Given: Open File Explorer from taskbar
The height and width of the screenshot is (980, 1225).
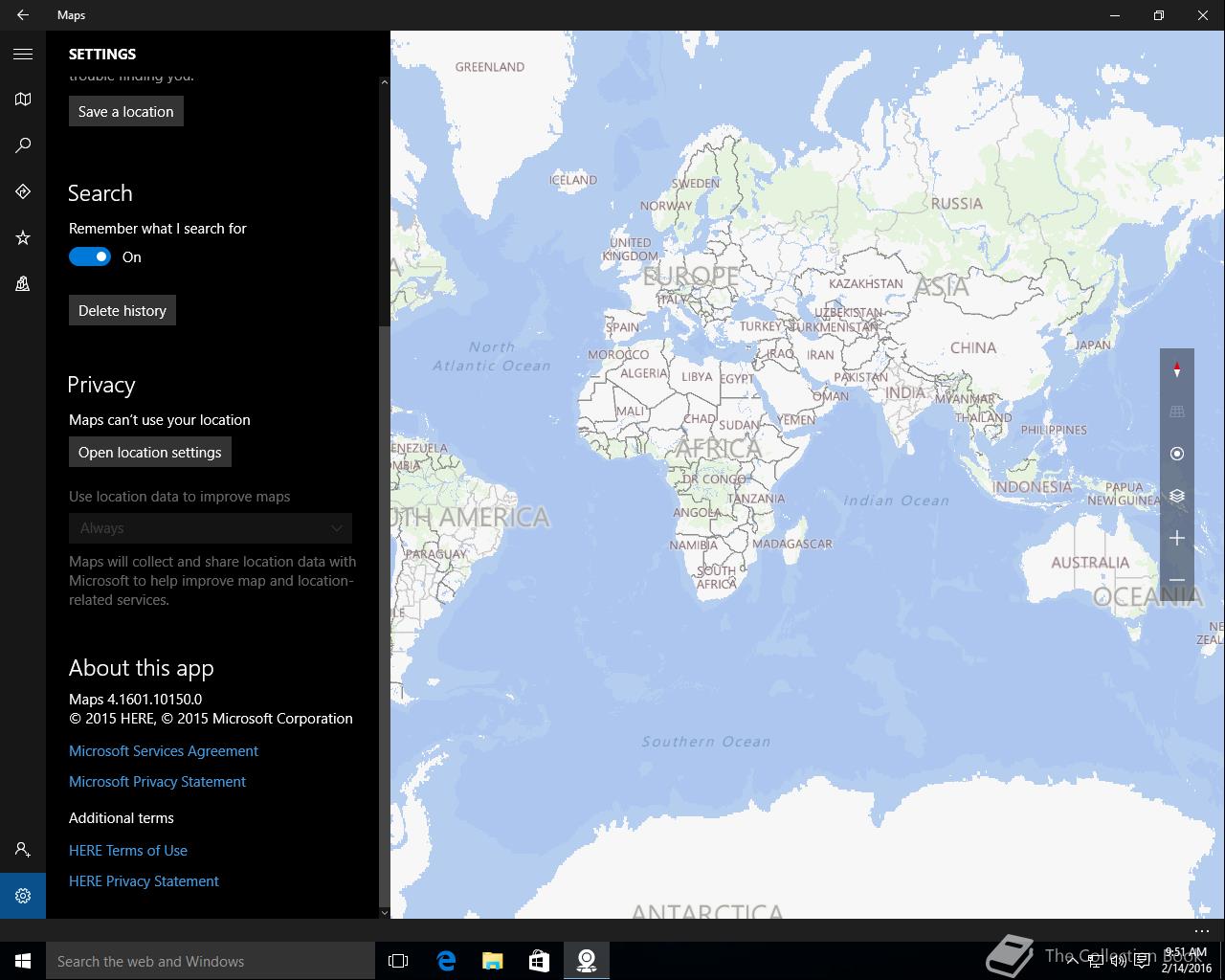Looking at the screenshot, I should [x=492, y=961].
